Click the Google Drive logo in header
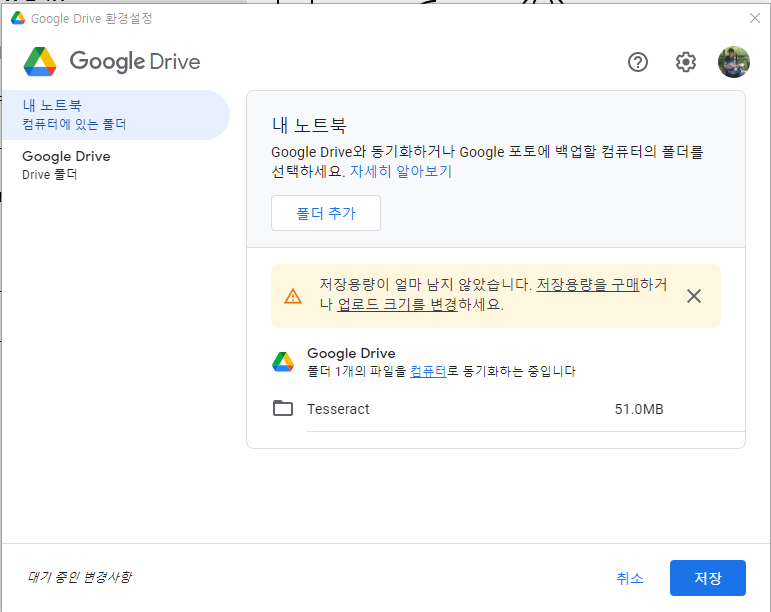771x612 pixels. tap(112, 62)
